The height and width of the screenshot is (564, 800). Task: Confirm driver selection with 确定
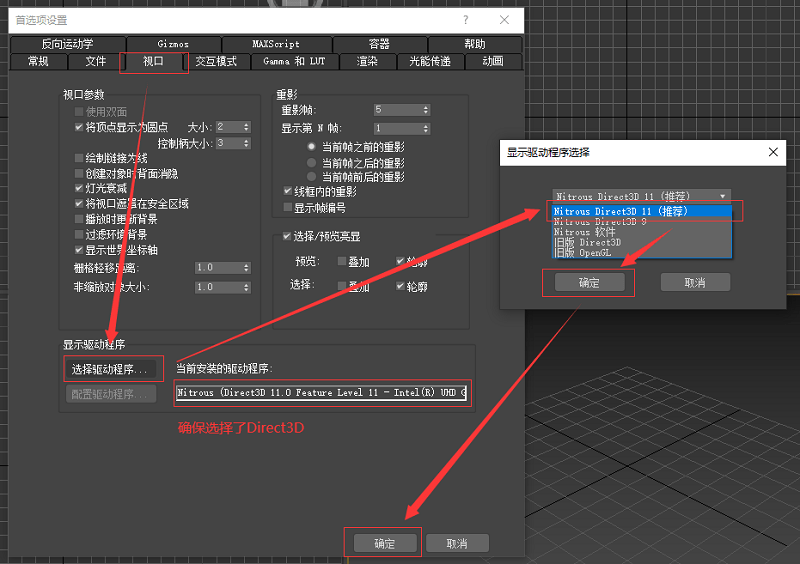[589, 282]
